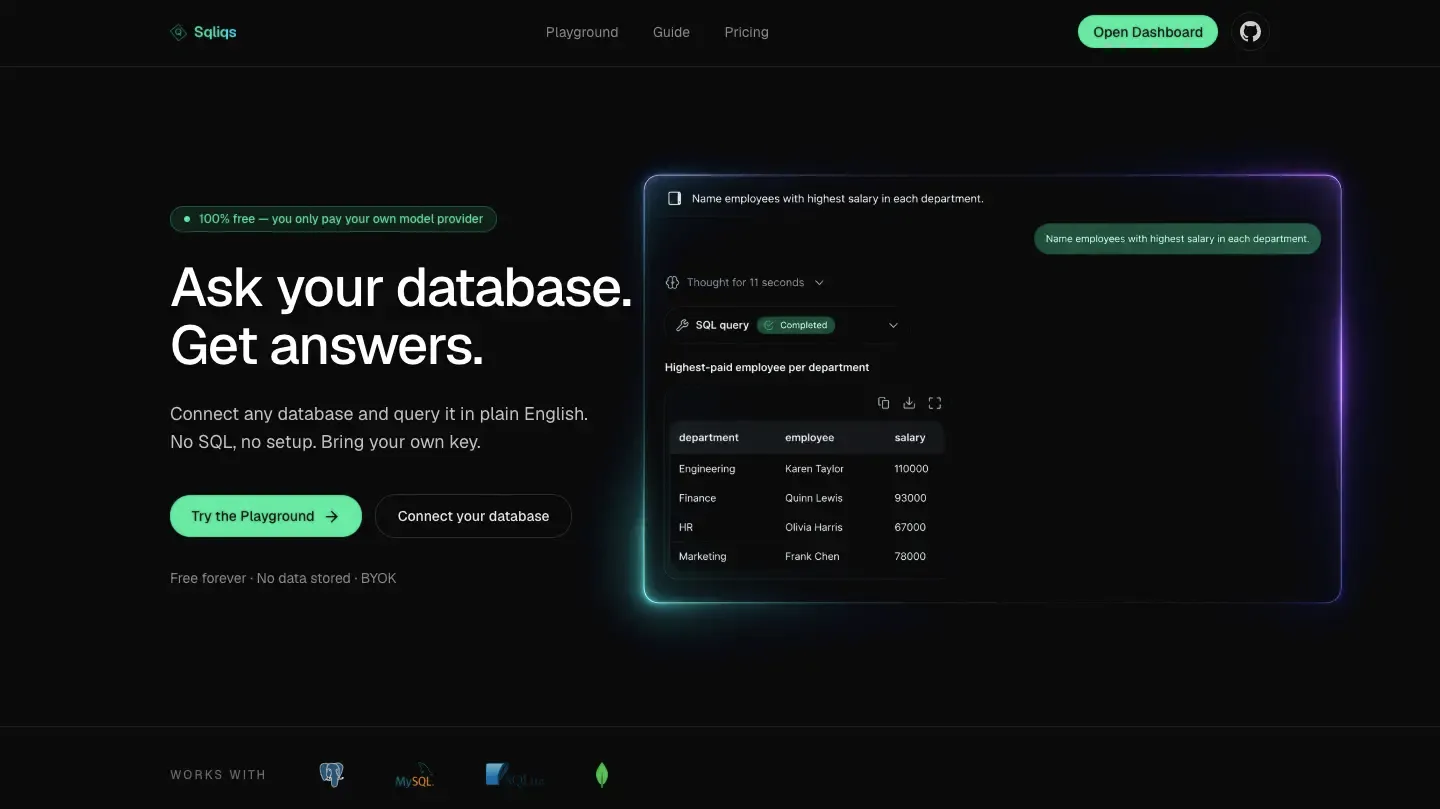Select the Karen Taylor cell
Viewport: 1440px width, 809px height.
[x=815, y=469]
